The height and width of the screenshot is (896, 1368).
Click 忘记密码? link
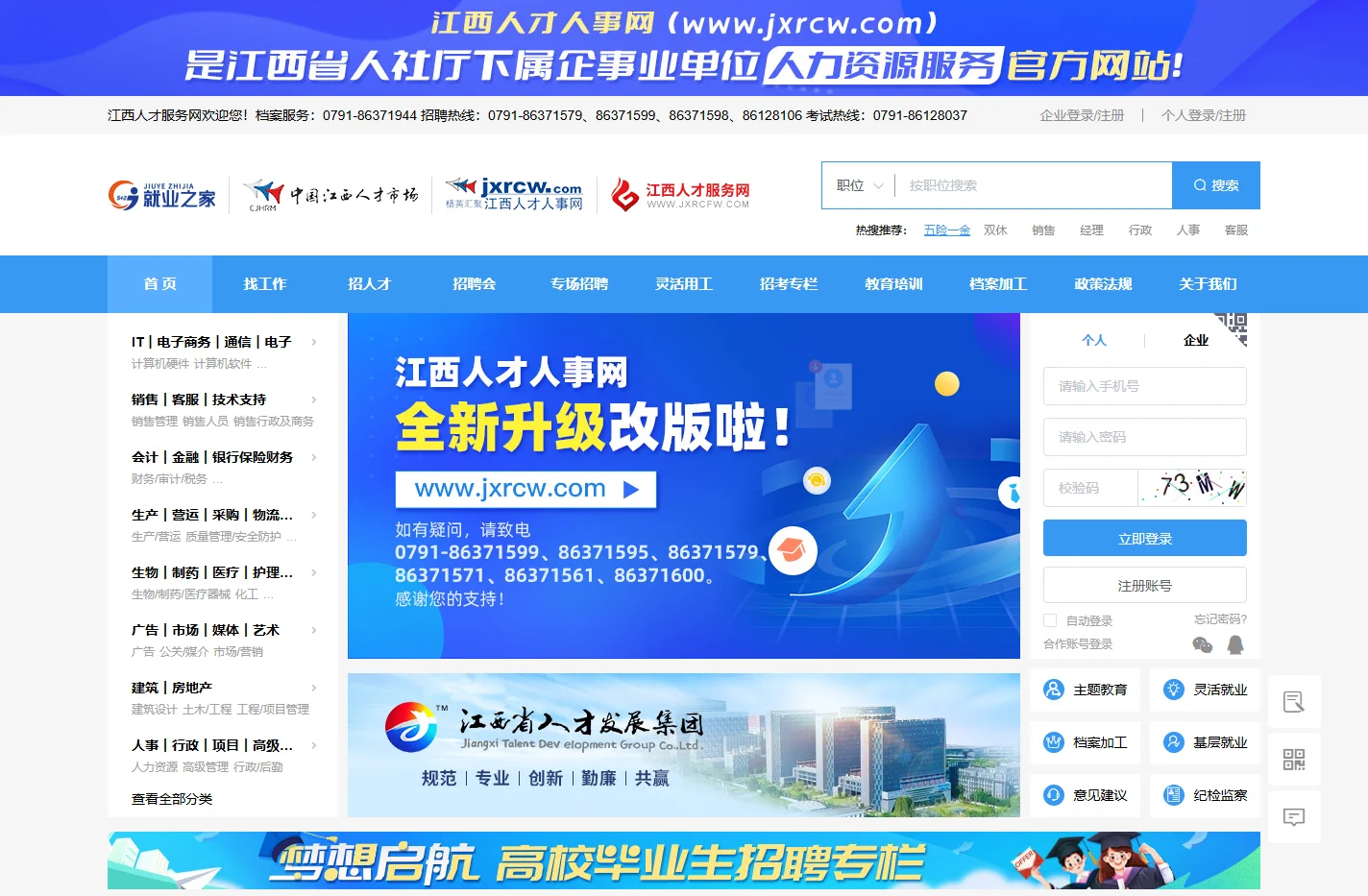[1220, 619]
